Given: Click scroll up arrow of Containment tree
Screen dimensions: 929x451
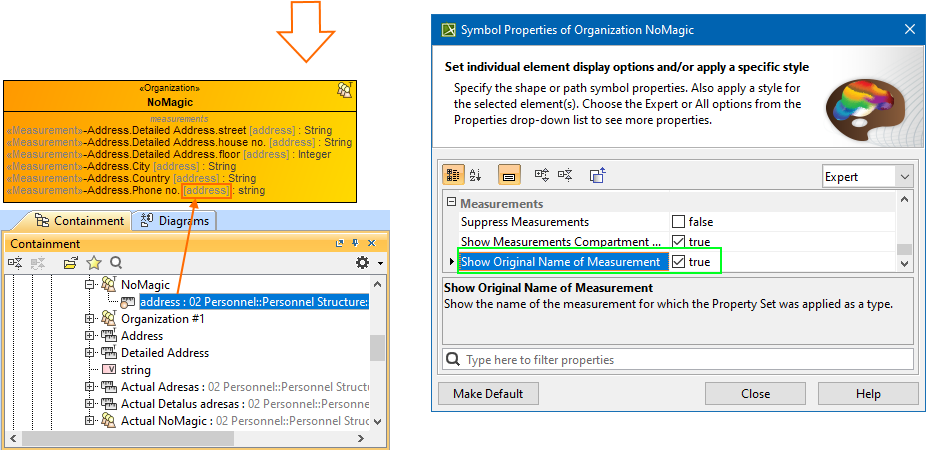Looking at the screenshot, I should 377,283.
